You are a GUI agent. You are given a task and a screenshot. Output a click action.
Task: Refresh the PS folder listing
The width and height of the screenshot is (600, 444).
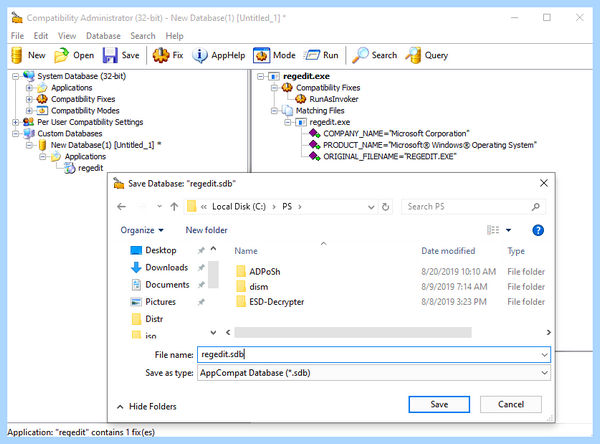point(385,207)
